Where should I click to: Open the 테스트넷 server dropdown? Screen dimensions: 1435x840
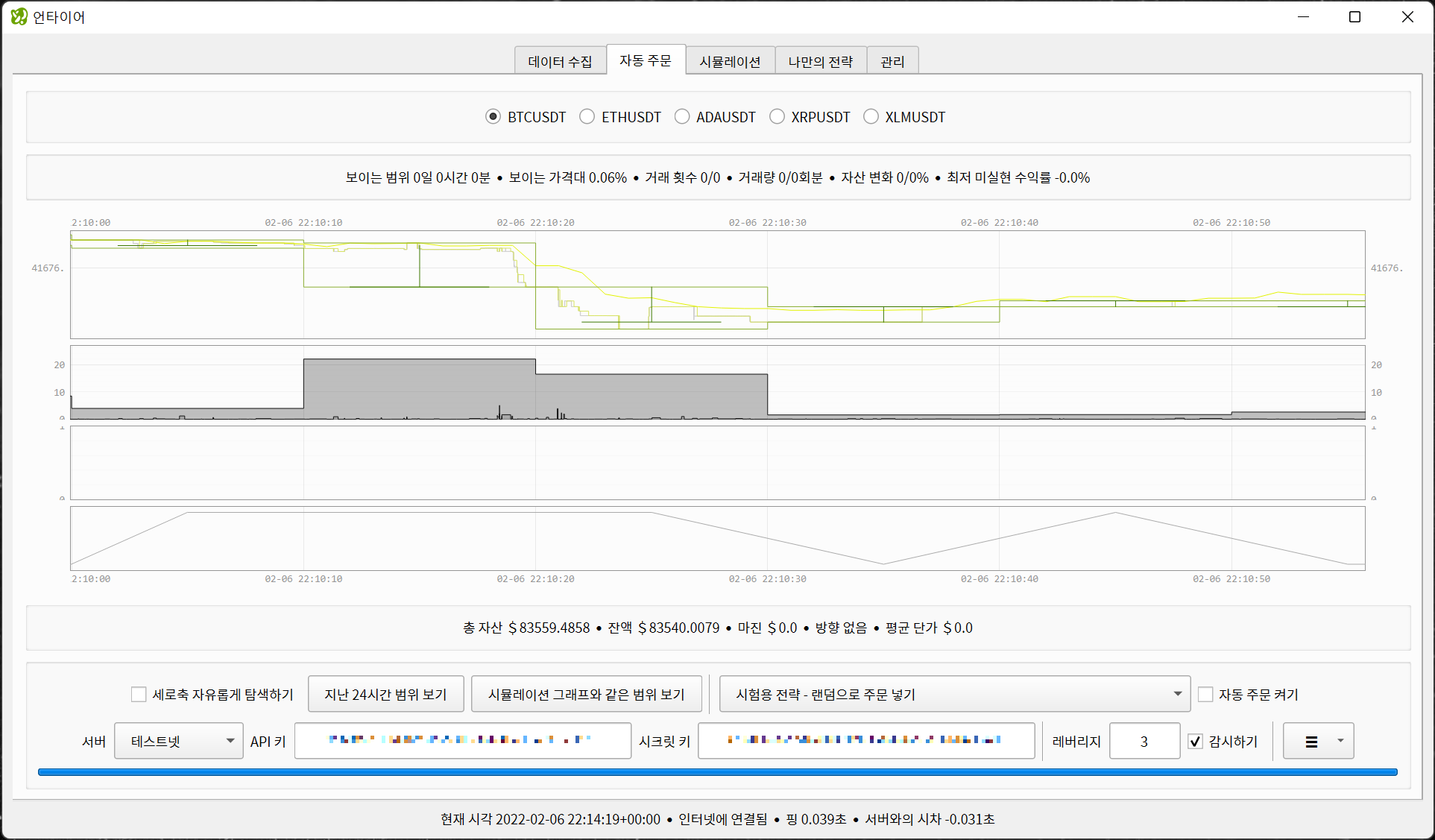179,742
